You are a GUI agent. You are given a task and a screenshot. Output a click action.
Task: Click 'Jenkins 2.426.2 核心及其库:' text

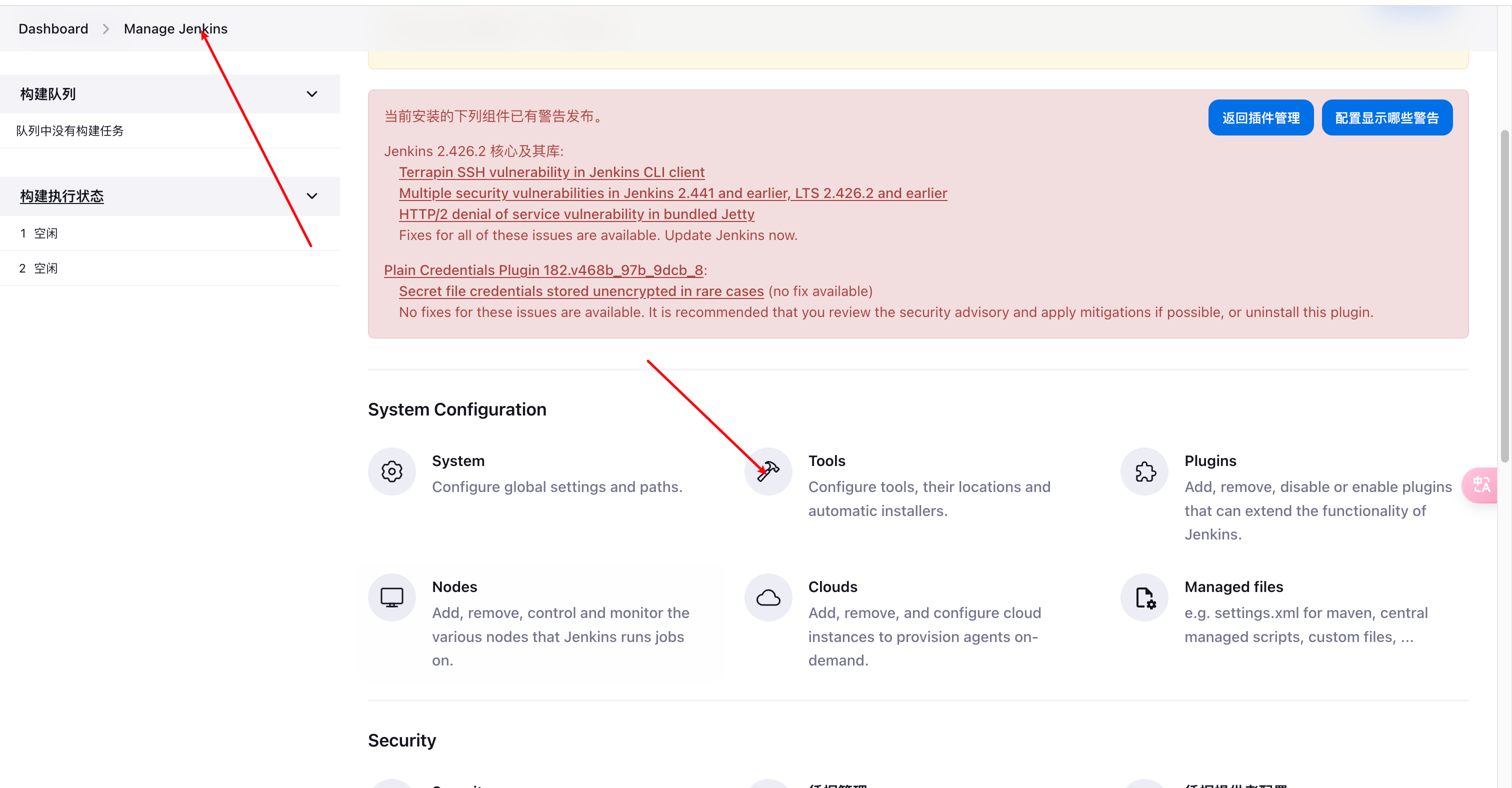[473, 151]
